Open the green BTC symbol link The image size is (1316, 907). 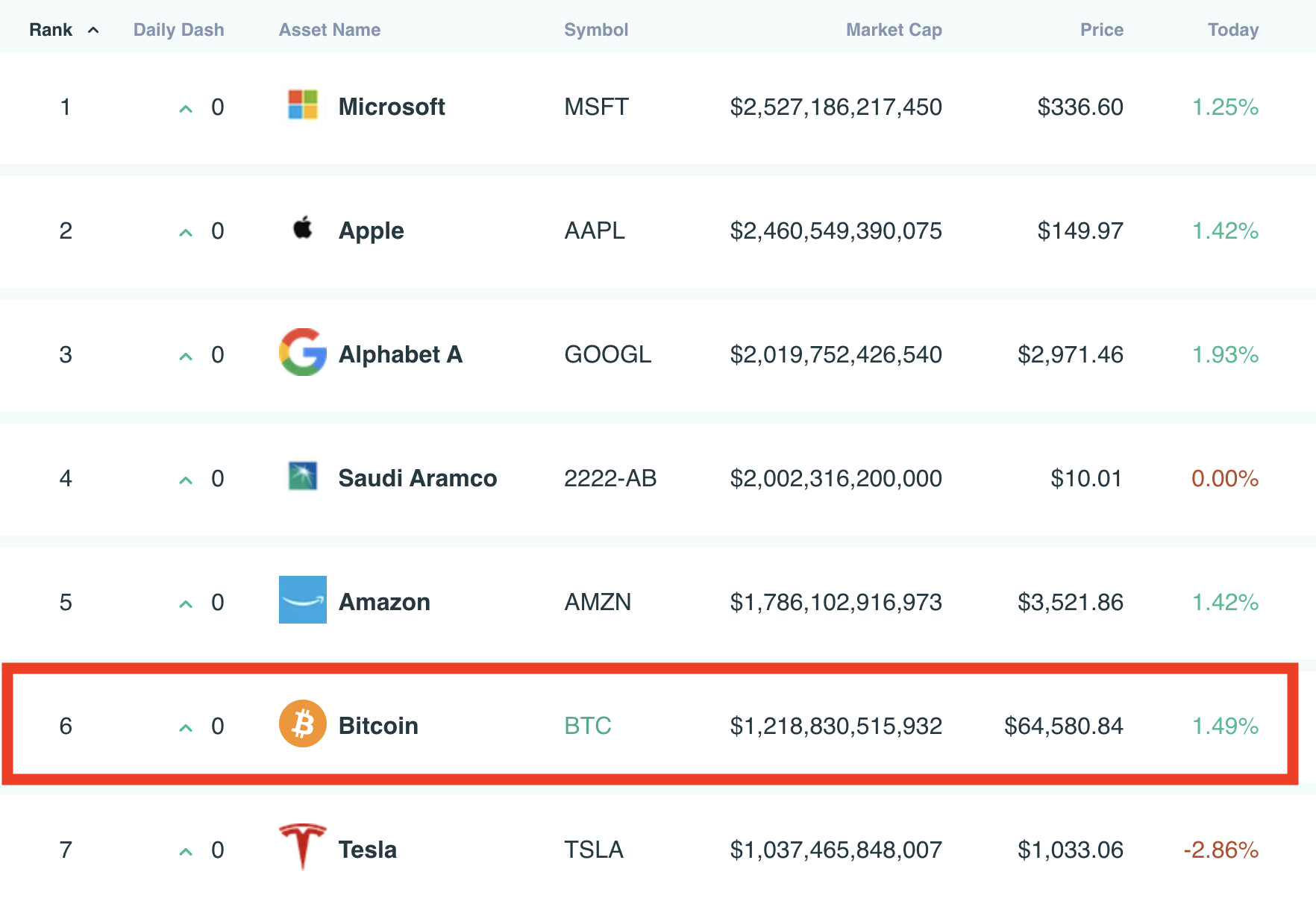tap(588, 726)
